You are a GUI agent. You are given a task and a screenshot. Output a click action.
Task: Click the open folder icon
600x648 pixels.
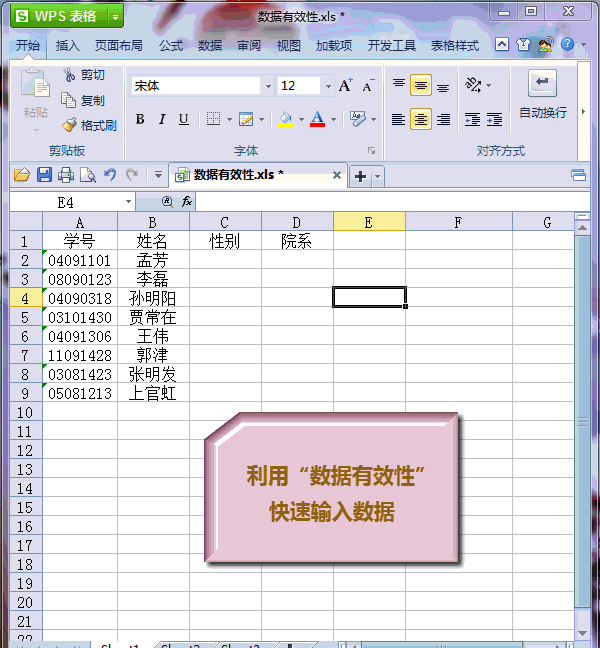tap(22, 175)
